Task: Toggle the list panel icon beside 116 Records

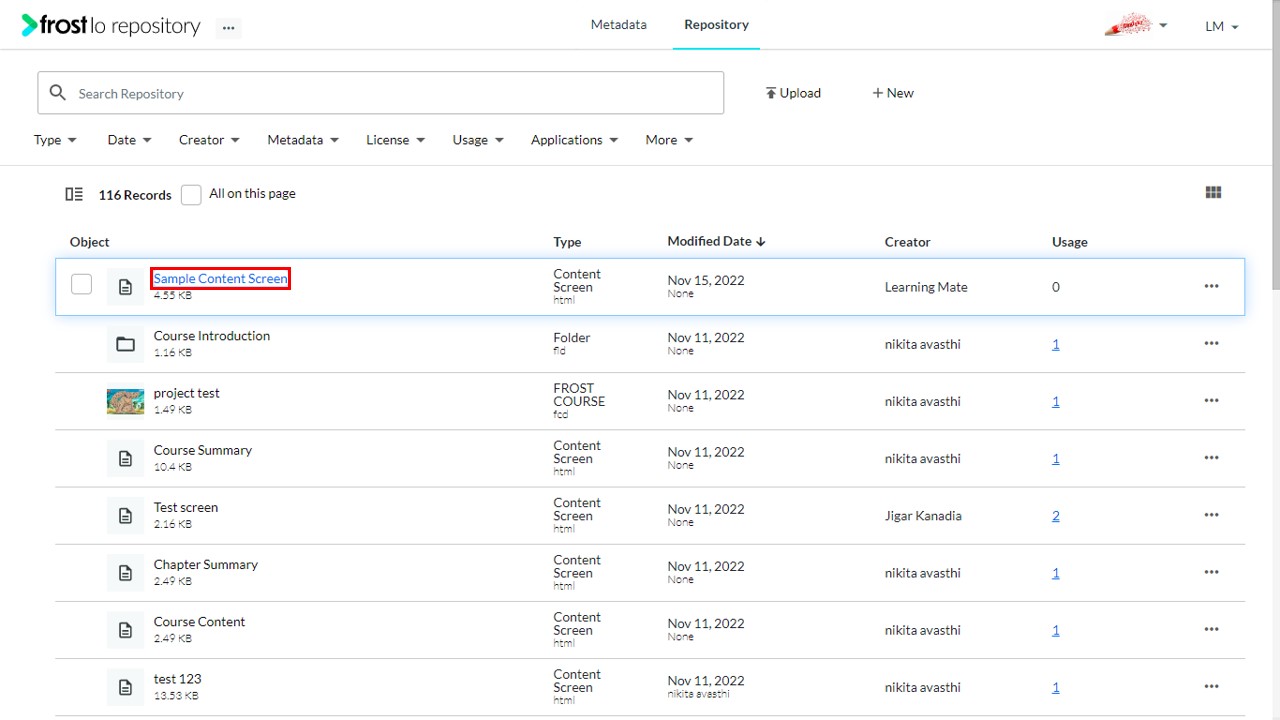Action: (x=74, y=194)
